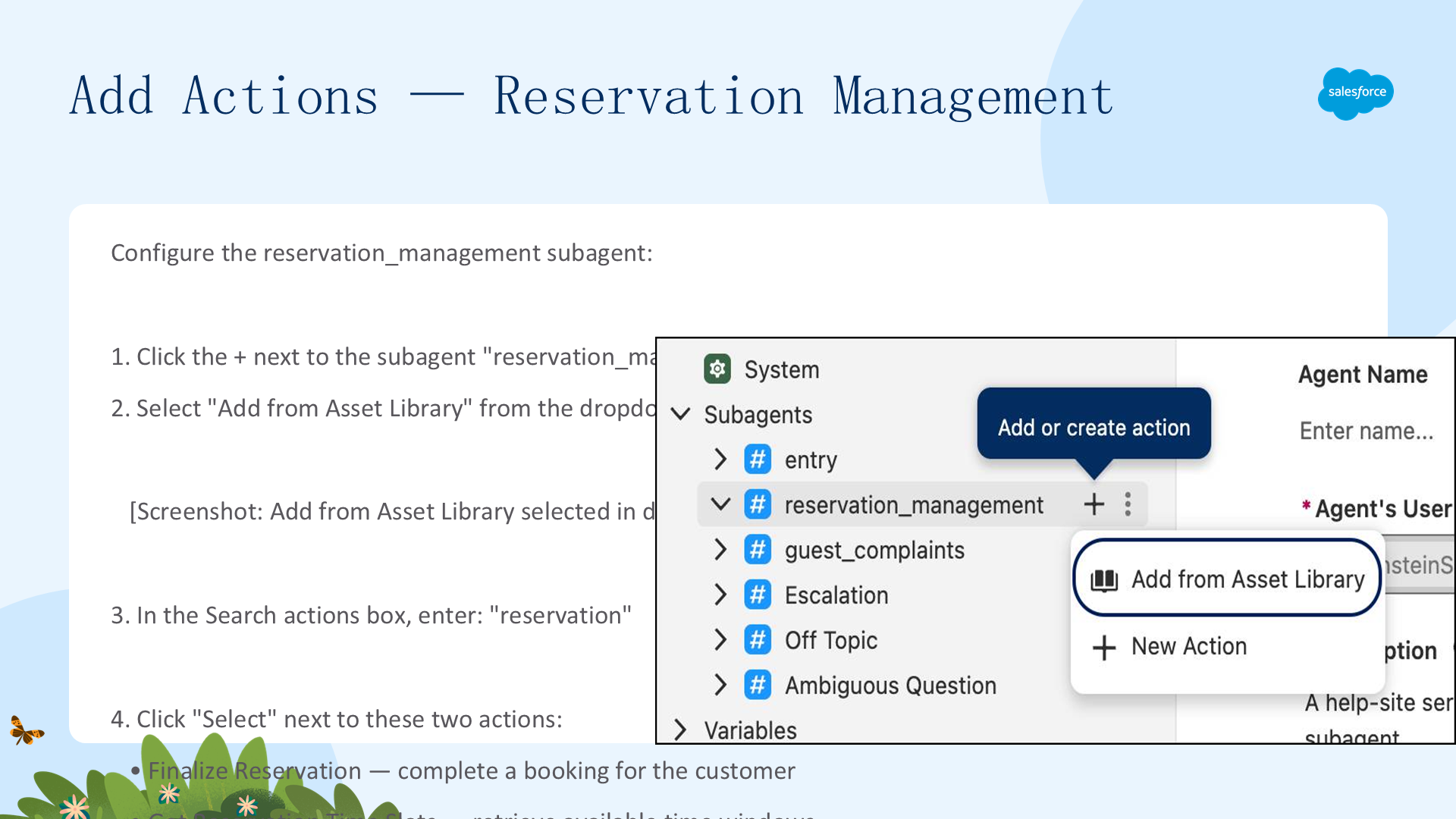Click the hash icon next to Off Topic

[758, 640]
